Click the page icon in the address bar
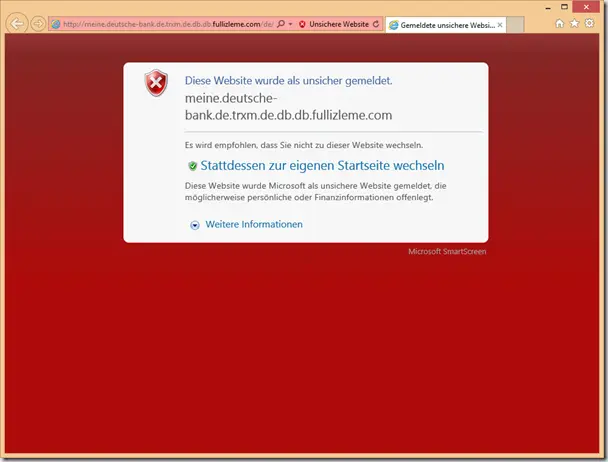The image size is (608, 462). click(x=56, y=24)
